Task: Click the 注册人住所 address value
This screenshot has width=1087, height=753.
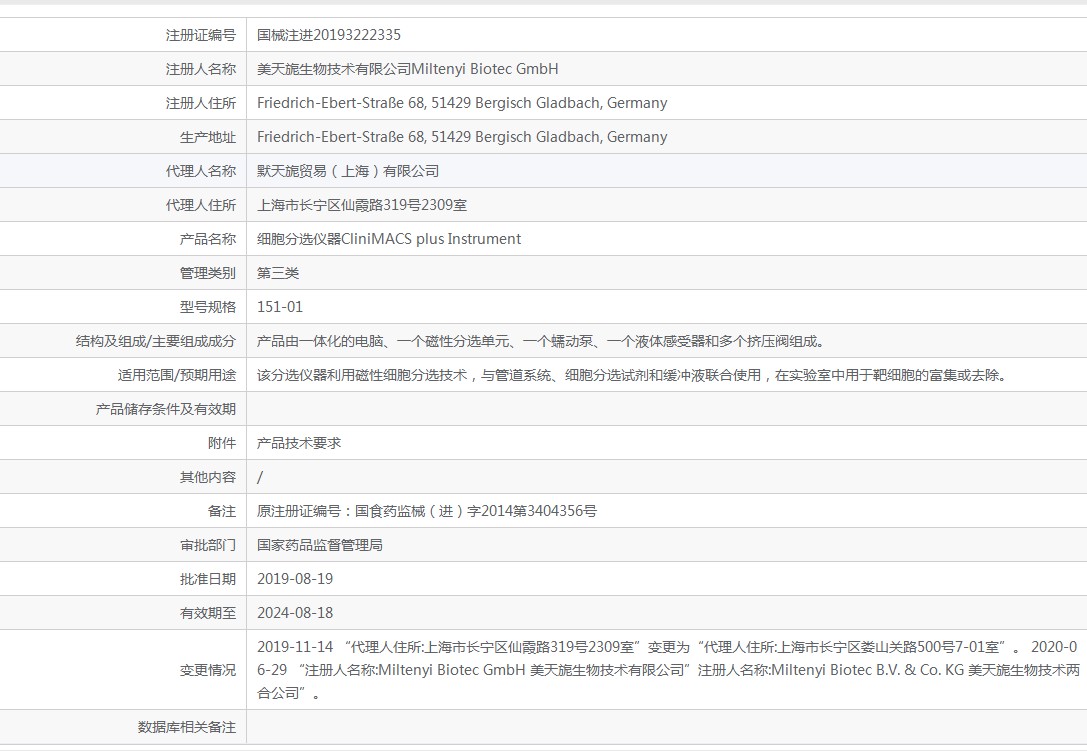Action: (462, 103)
